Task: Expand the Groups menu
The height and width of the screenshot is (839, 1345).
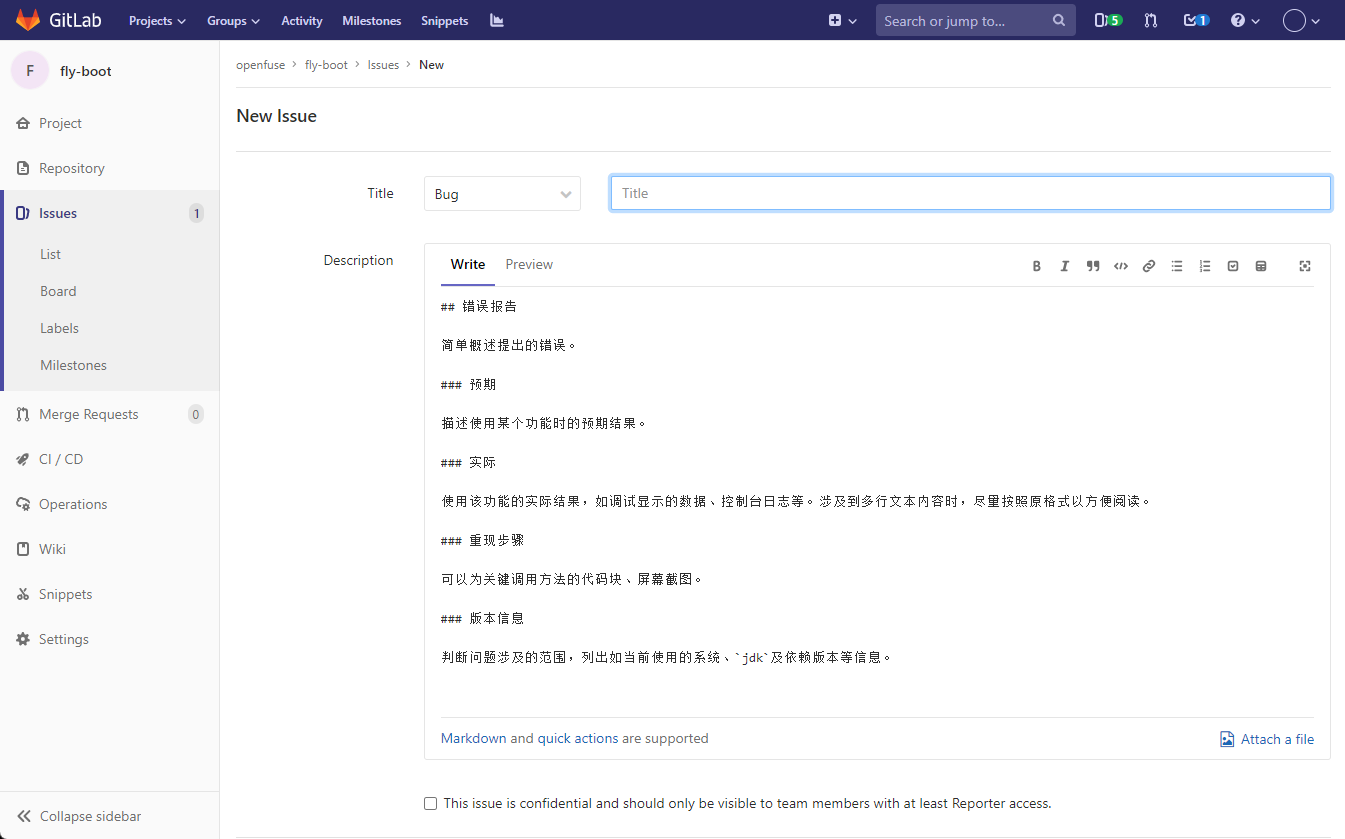Action: 233,20
